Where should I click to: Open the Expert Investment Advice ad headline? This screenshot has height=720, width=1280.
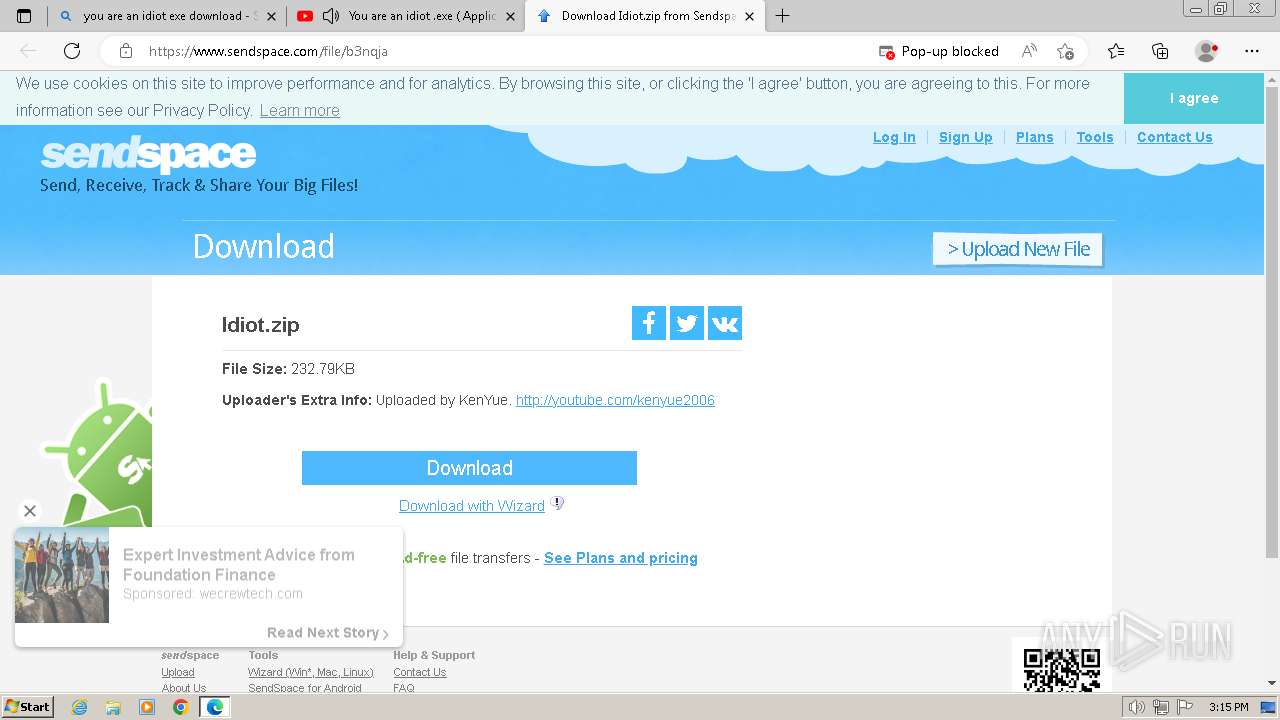click(x=239, y=565)
